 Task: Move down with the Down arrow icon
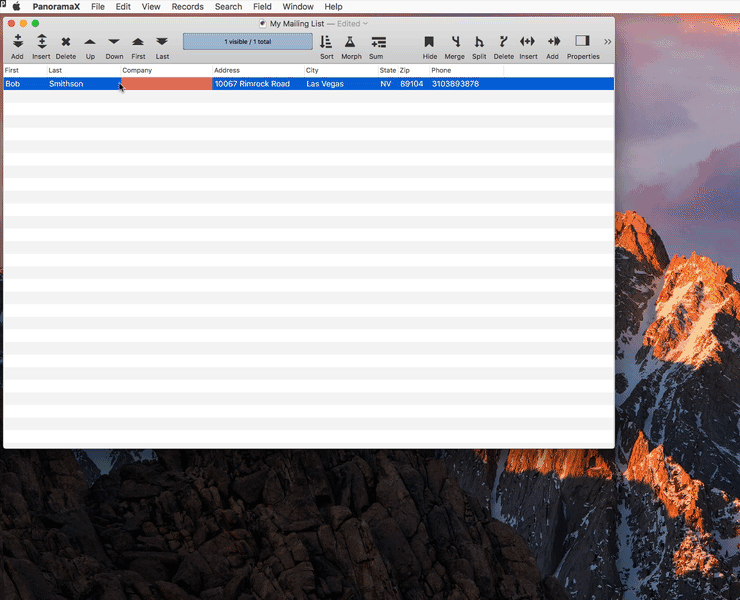[x=114, y=42]
